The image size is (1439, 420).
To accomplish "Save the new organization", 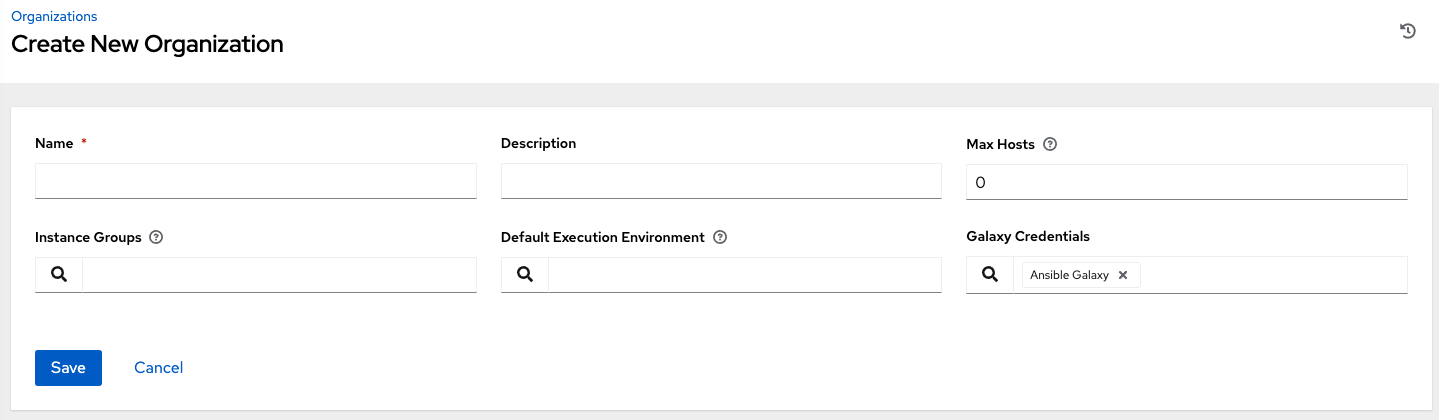I will (68, 368).
